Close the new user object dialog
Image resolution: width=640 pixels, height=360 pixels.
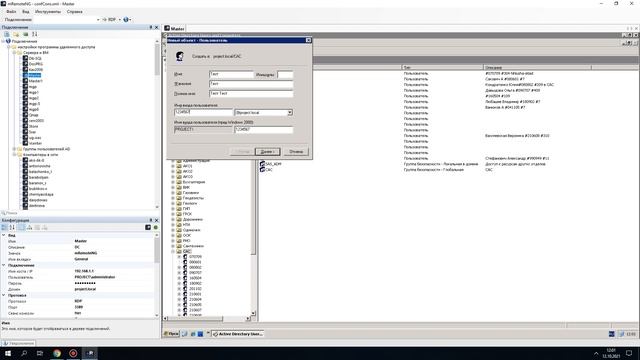(x=308, y=40)
